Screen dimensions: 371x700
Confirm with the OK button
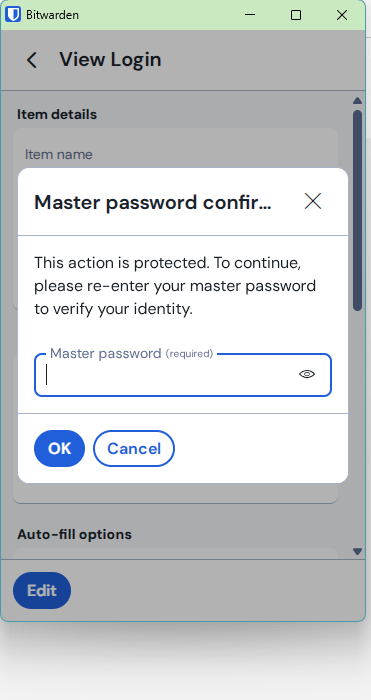[59, 448]
